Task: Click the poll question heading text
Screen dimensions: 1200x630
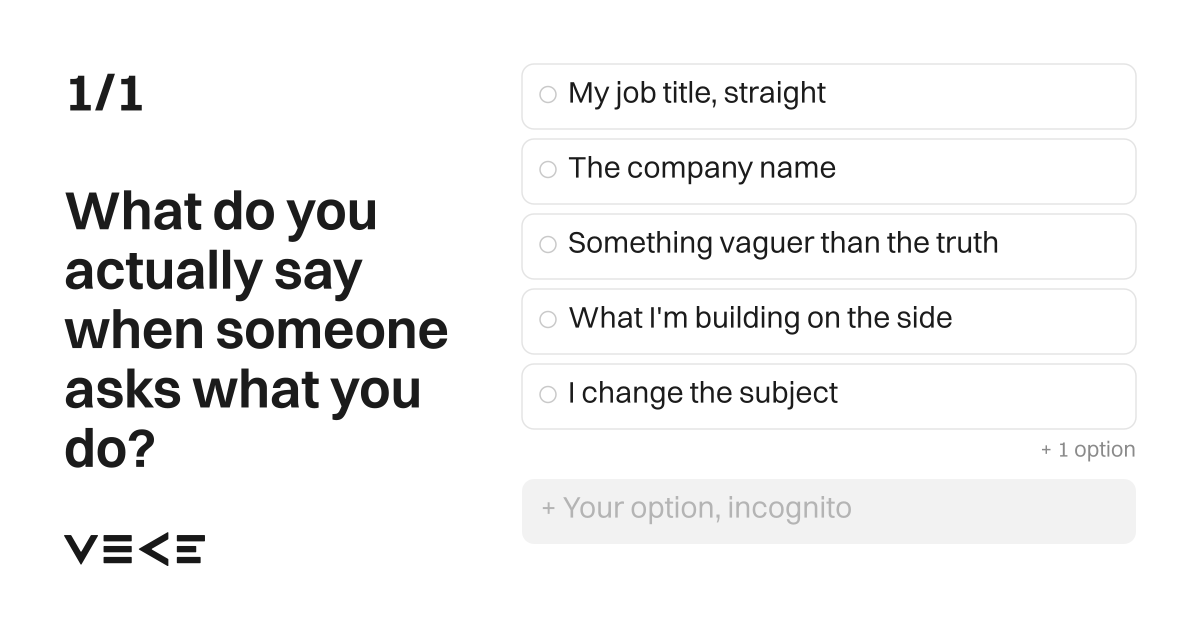Action: pyautogui.click(x=256, y=330)
